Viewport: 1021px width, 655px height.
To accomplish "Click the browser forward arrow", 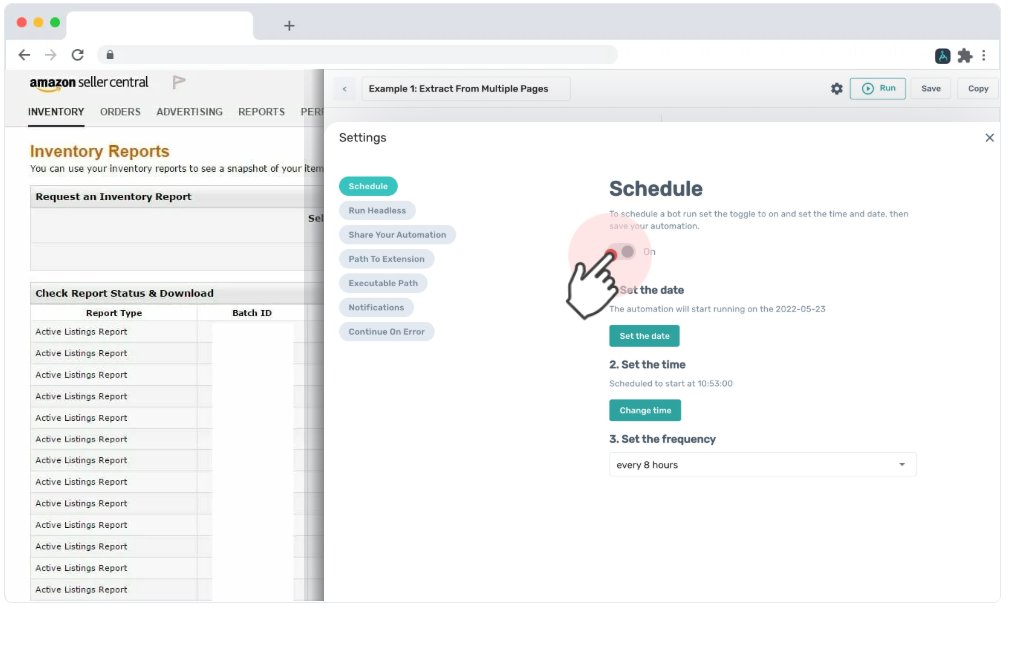I will [51, 55].
